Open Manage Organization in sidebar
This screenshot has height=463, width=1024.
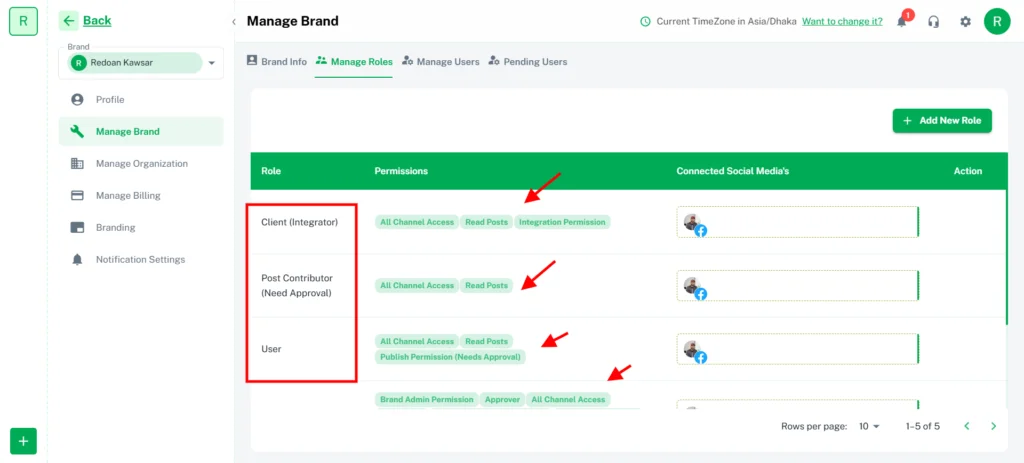point(141,163)
